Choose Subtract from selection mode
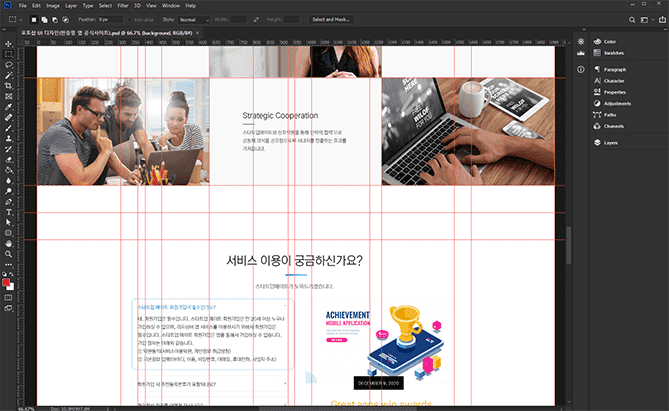 click(x=55, y=20)
